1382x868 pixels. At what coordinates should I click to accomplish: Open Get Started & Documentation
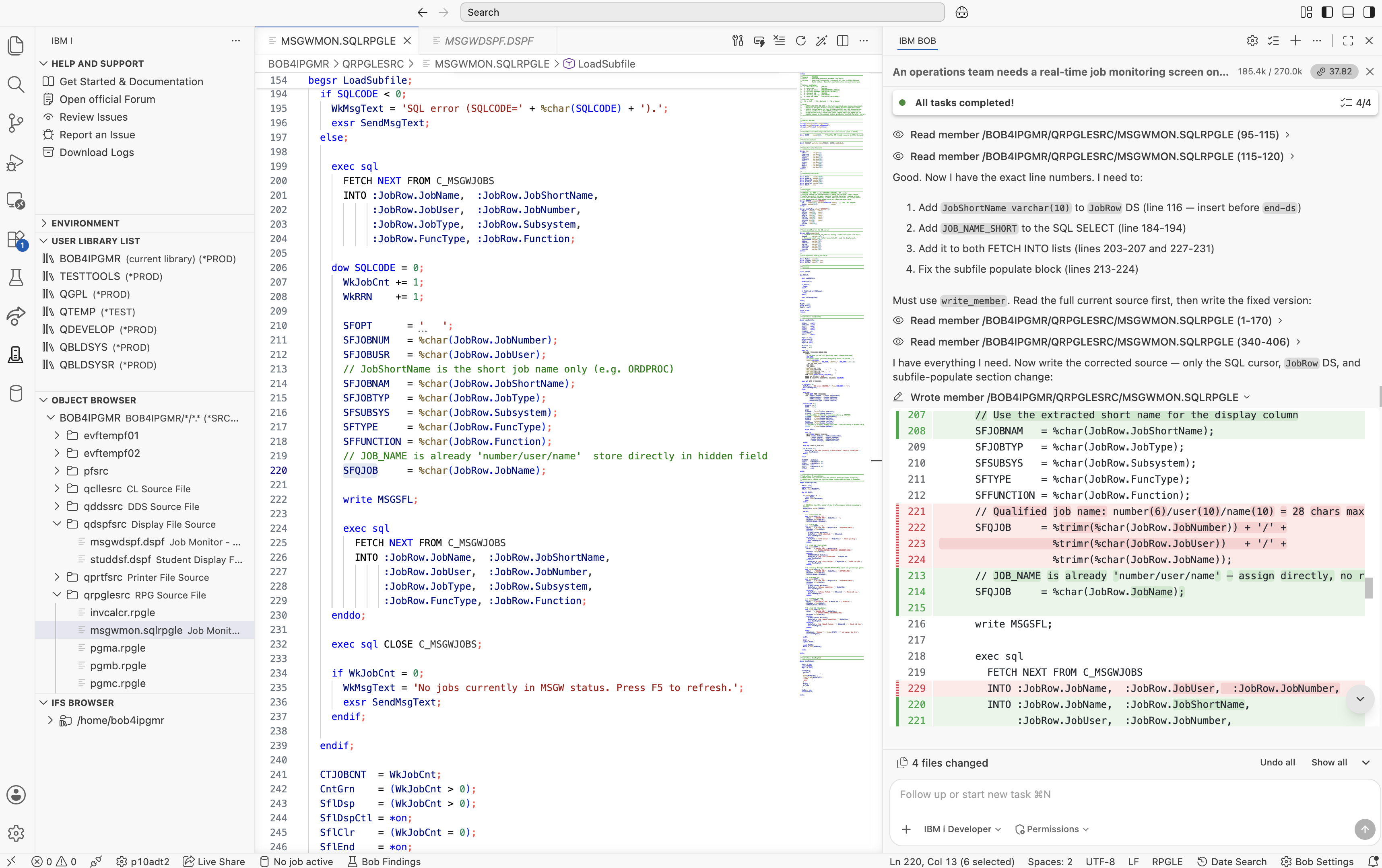click(131, 82)
